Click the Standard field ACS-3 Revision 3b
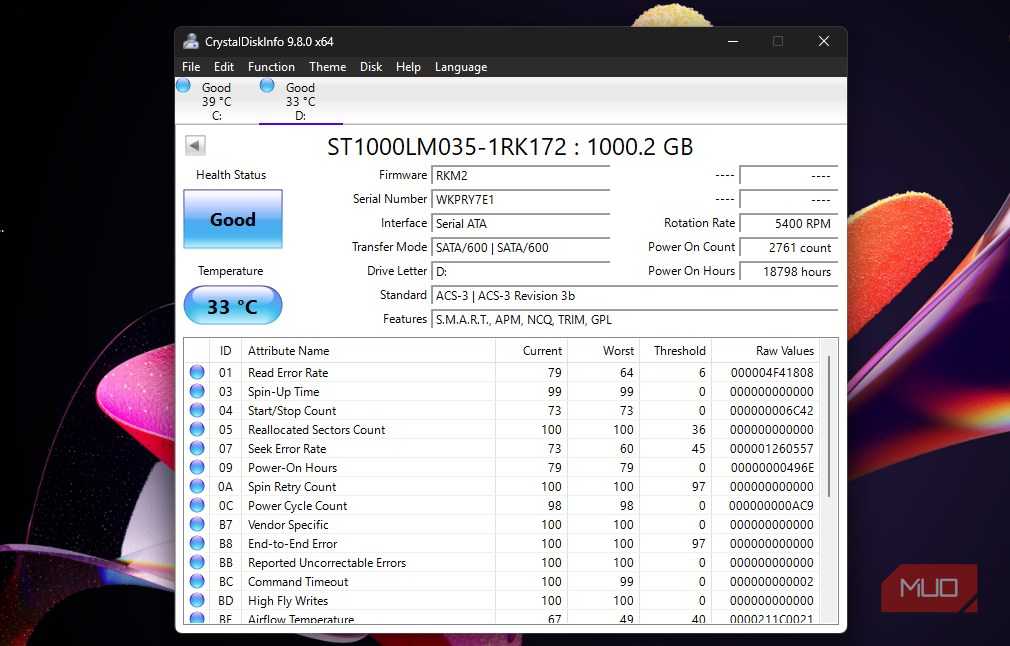This screenshot has height=646, width=1010. (634, 296)
